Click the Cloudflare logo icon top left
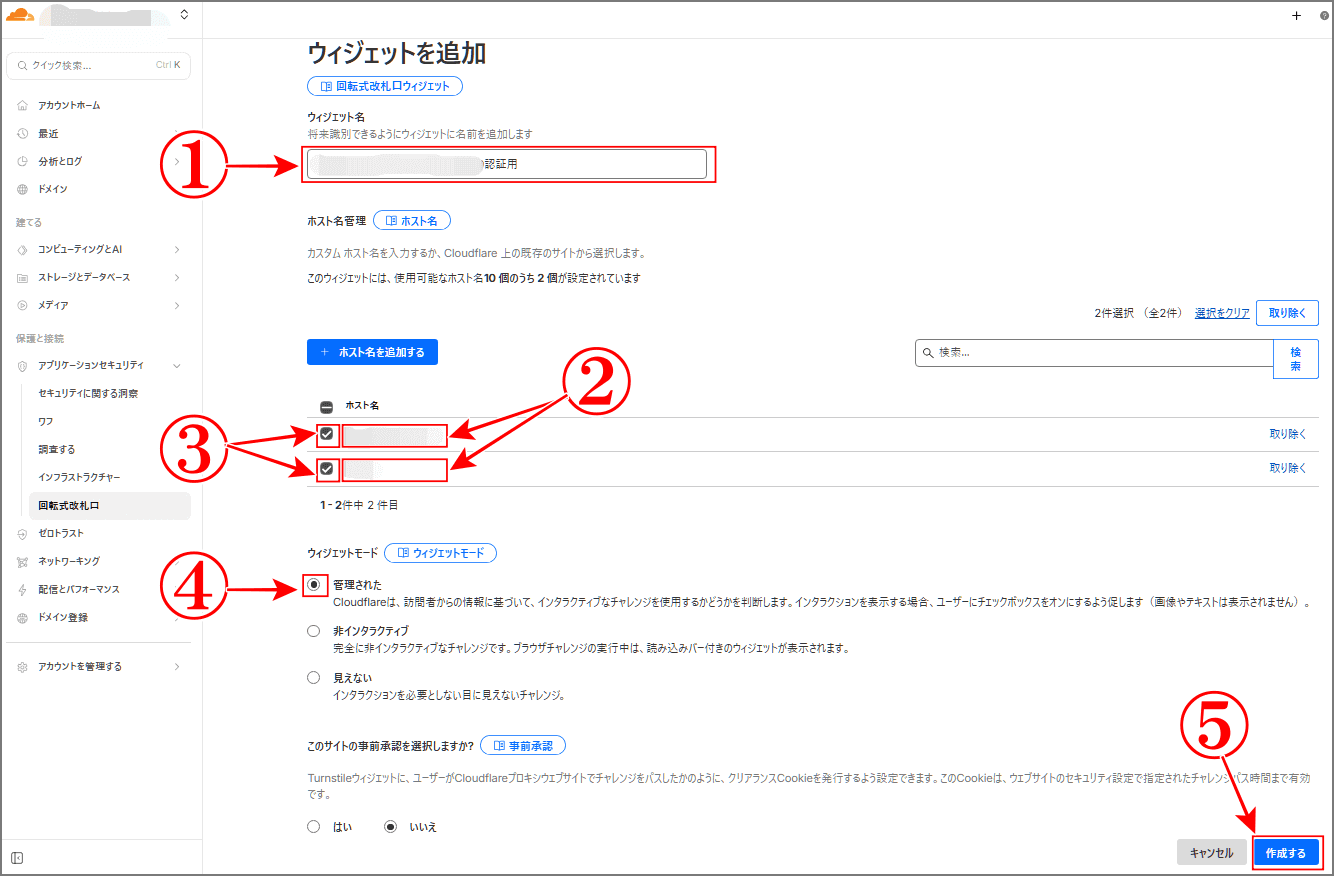The height and width of the screenshot is (876, 1334). click(20, 14)
